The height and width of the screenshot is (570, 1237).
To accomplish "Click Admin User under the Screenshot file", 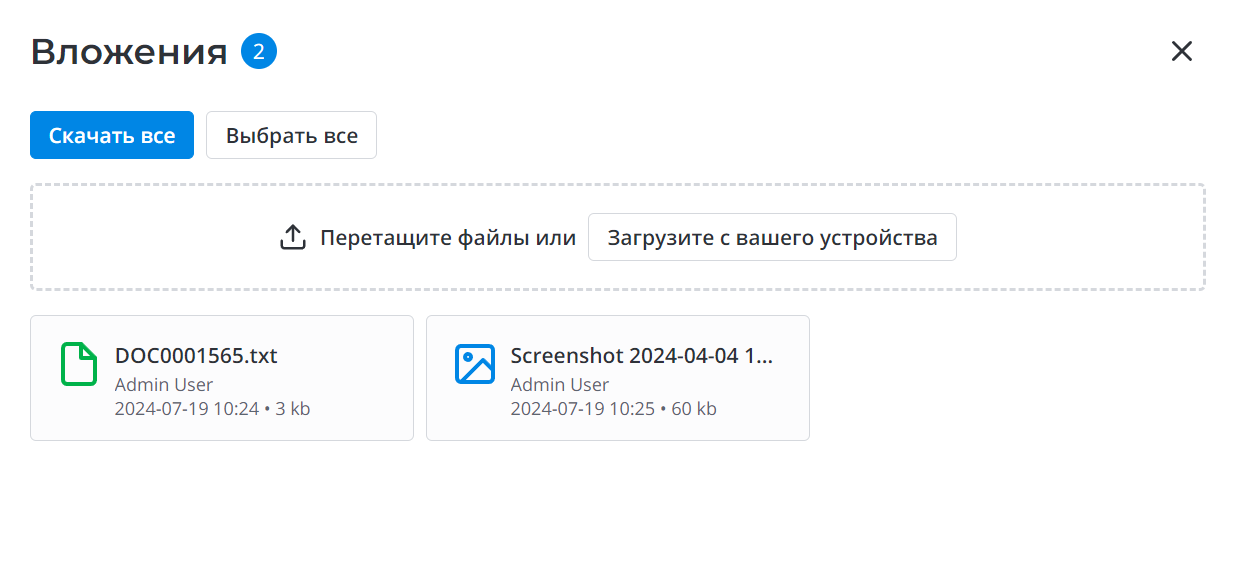I will pos(560,384).
